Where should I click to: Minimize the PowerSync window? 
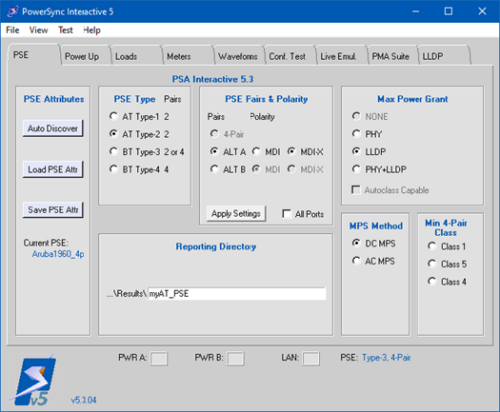(416, 11)
